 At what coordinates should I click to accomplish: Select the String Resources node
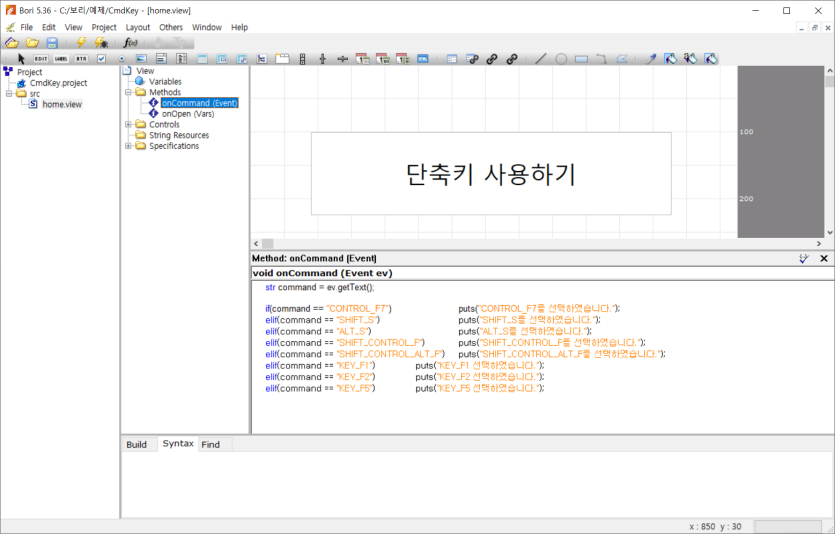point(179,135)
